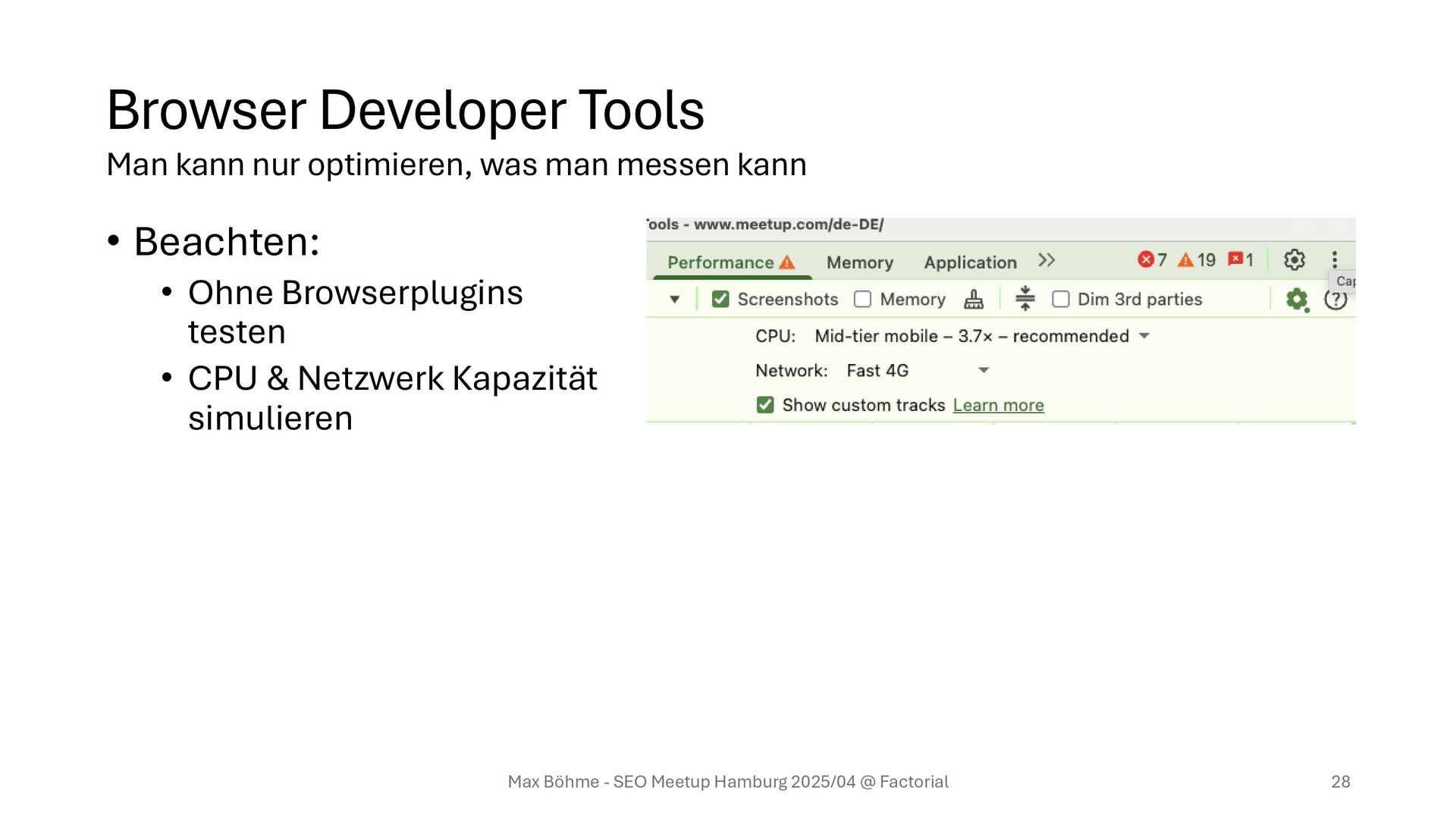Show more tabs via double chevron
This screenshot has height=819, width=1456.
[1046, 261]
